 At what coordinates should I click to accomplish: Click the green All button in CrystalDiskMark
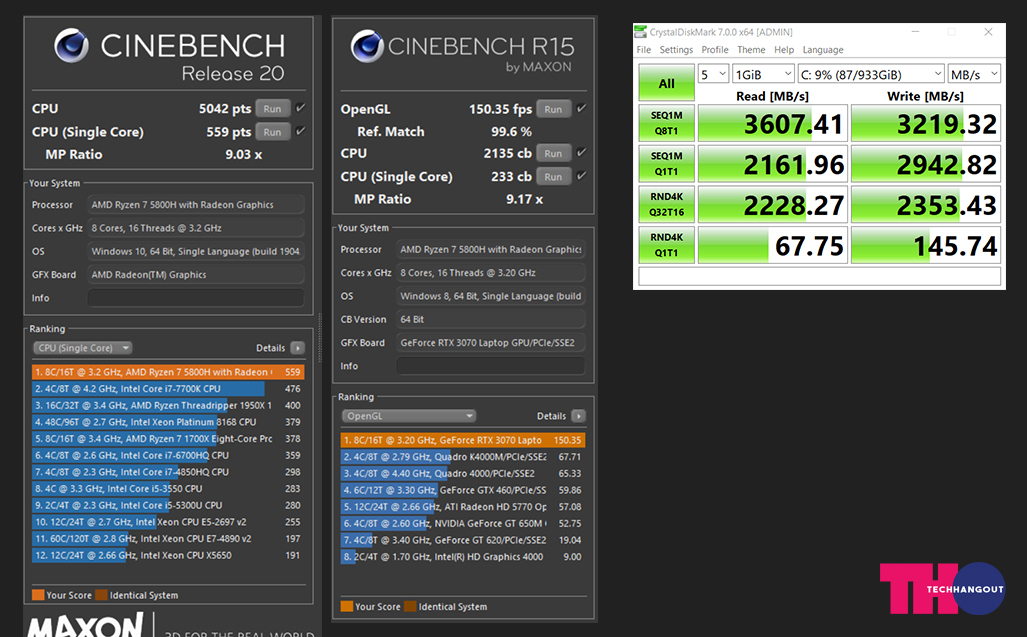tap(667, 83)
